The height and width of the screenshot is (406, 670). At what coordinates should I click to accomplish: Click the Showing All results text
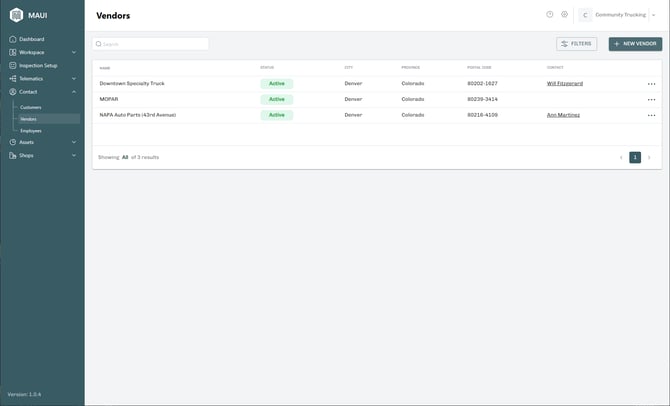129,157
